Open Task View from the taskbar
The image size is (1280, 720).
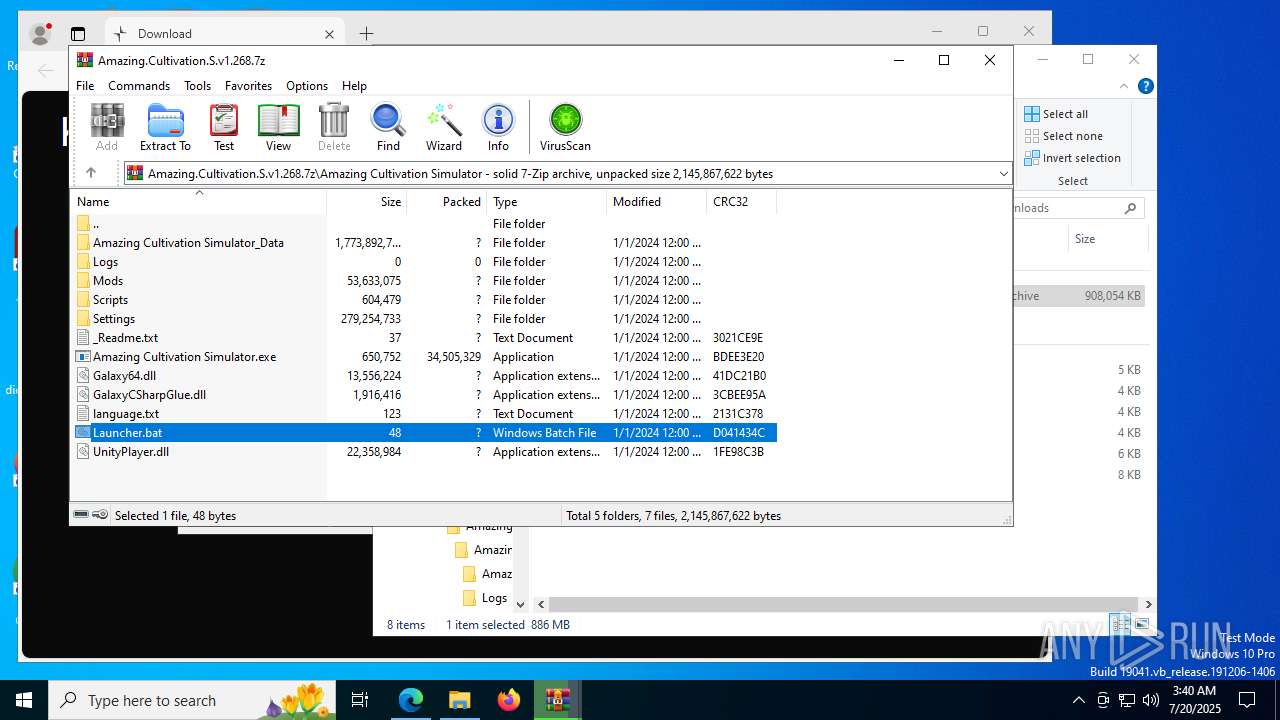click(360, 700)
